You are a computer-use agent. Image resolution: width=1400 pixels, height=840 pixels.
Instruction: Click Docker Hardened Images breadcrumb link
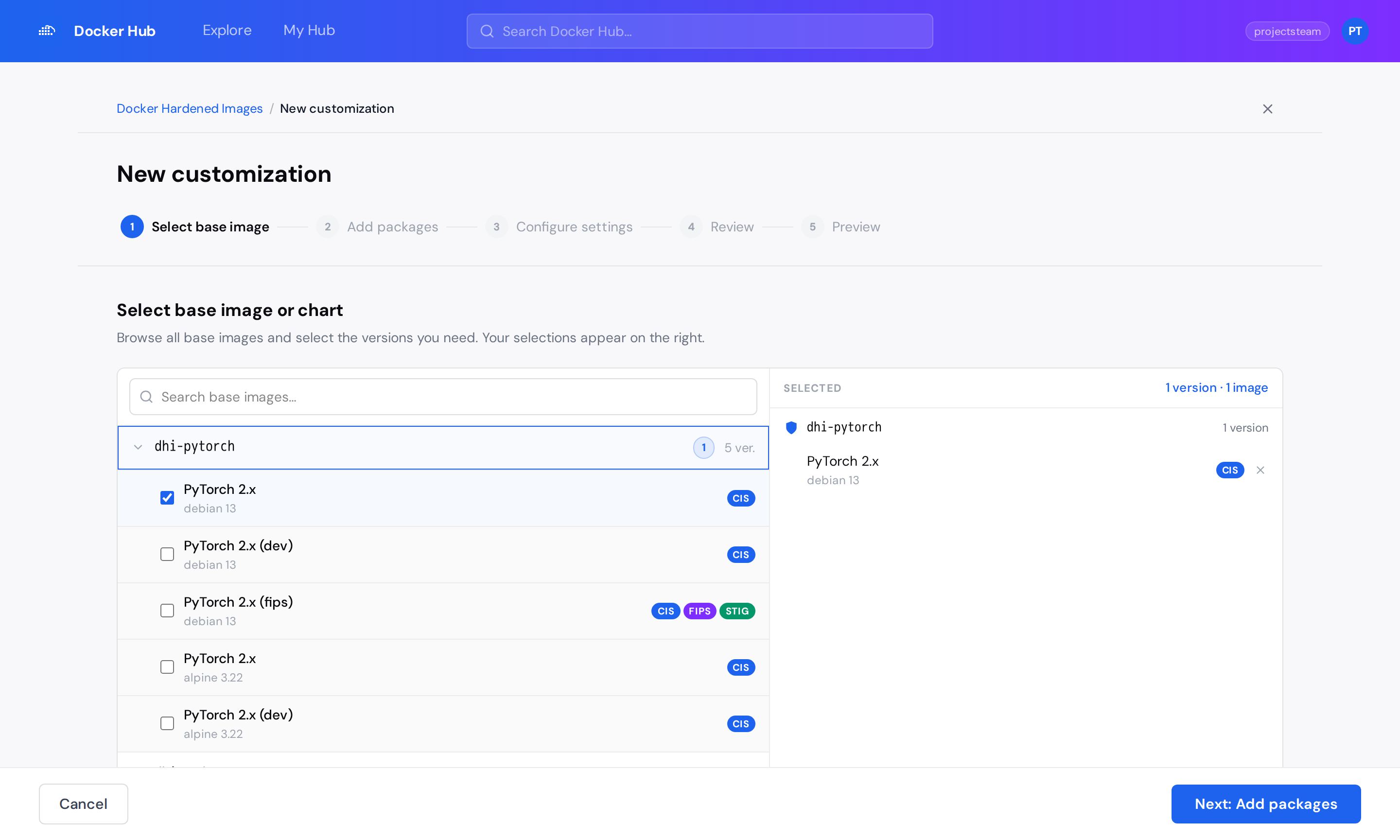(190, 109)
